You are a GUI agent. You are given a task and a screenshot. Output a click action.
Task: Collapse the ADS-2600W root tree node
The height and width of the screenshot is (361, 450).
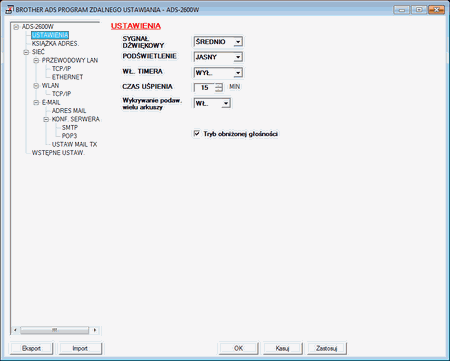(16, 27)
